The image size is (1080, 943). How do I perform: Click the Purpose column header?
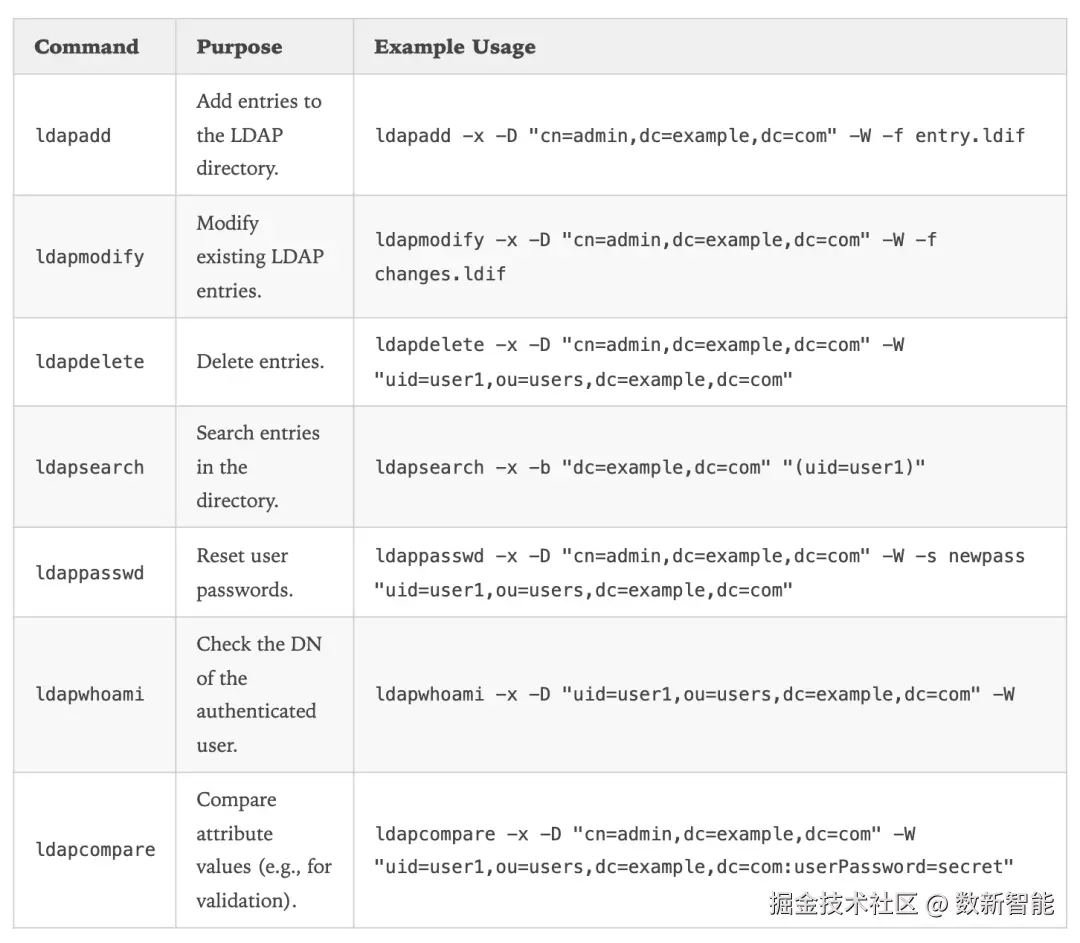coord(239,47)
